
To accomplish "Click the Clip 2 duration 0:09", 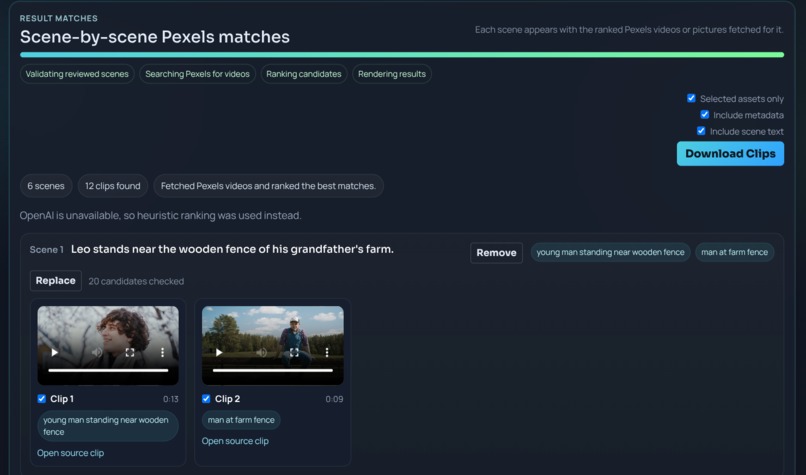I will [334, 399].
